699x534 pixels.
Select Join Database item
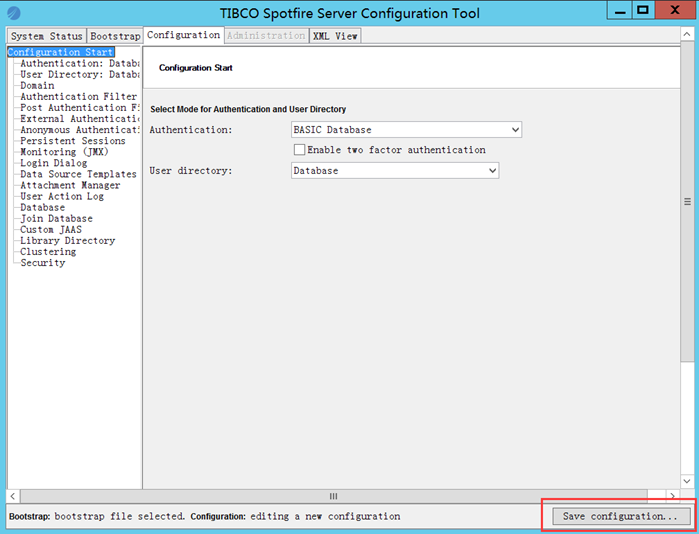tap(57, 218)
